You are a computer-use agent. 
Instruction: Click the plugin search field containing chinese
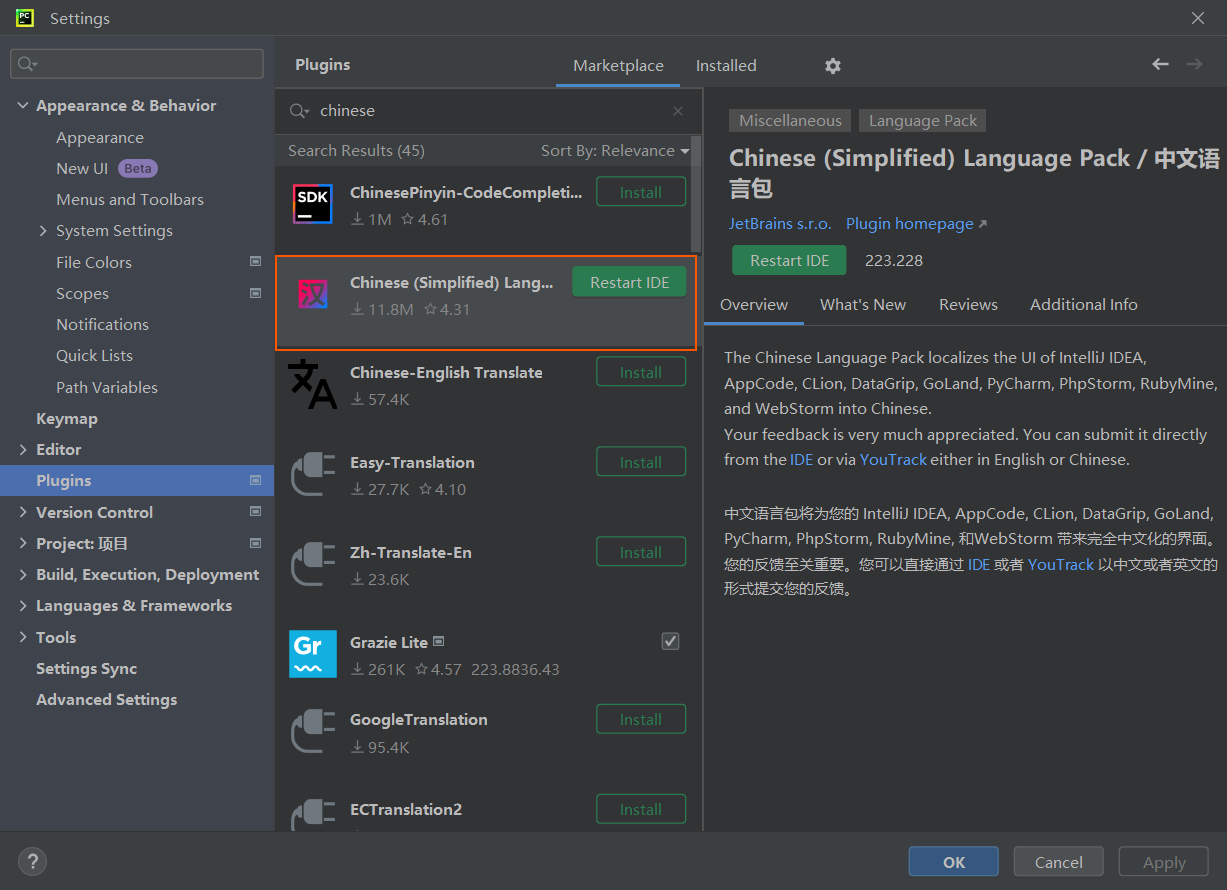coord(490,111)
